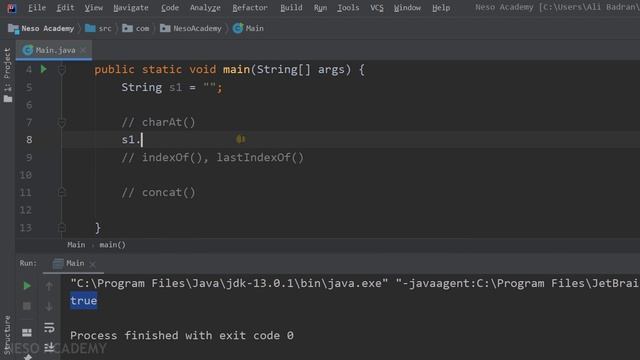Click line number 8 in gutter
Viewport: 640px width, 360px height.
click(29, 140)
